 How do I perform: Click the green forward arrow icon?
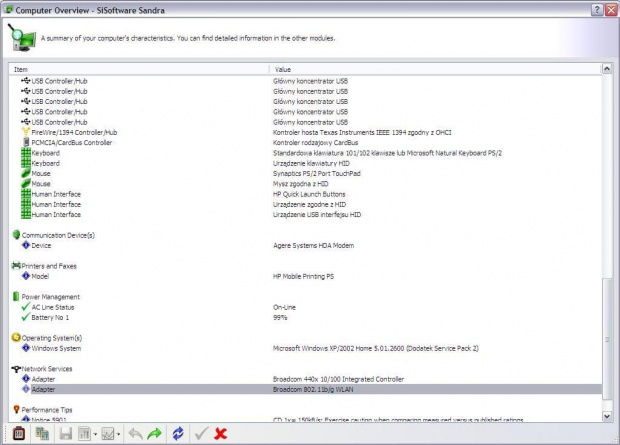154,434
